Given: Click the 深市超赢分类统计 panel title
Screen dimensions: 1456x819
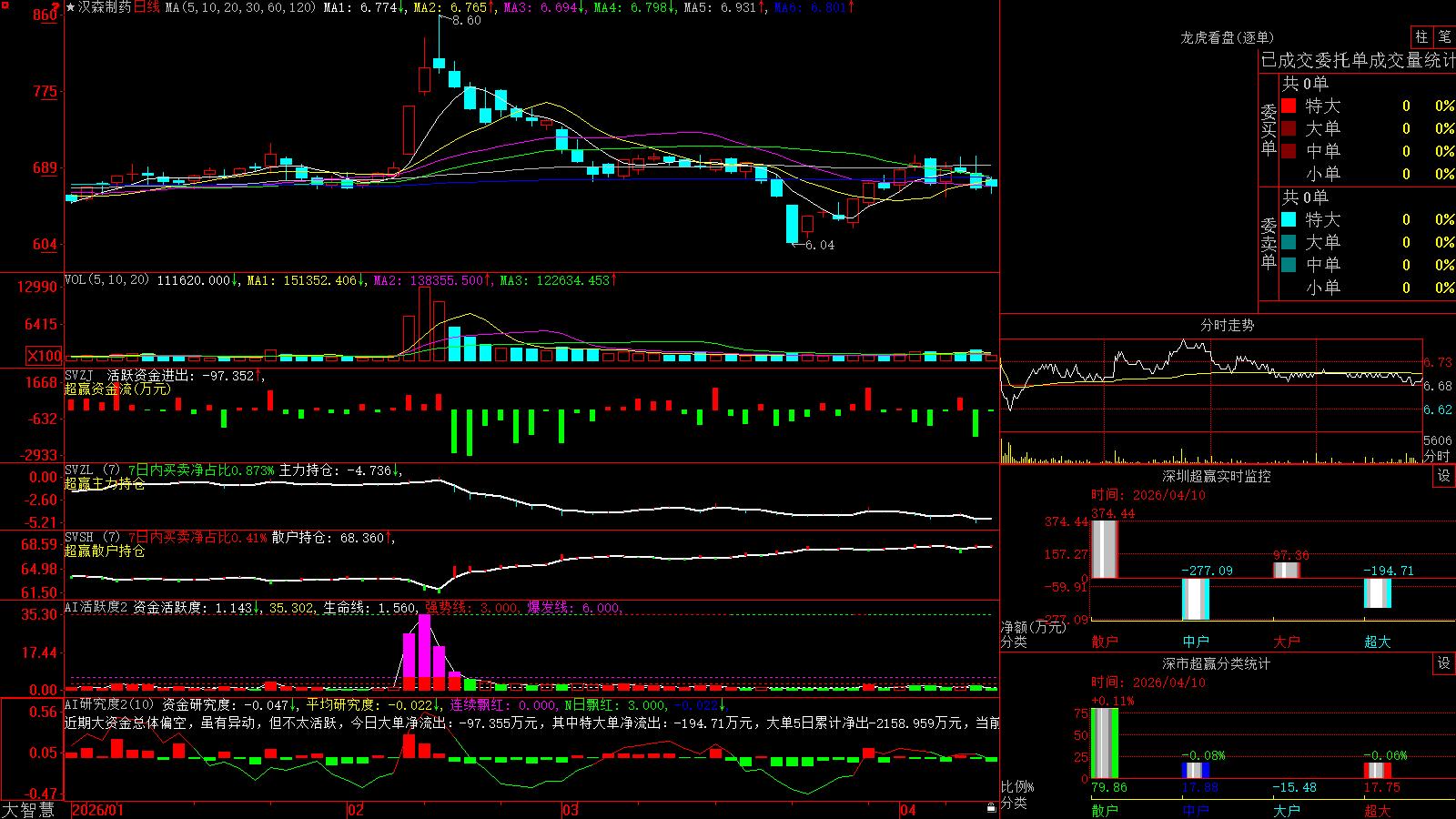Looking at the screenshot, I should pos(1217,663).
